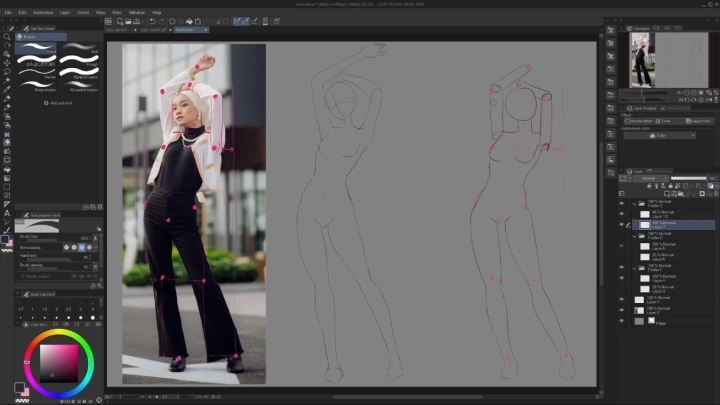Select the Magnifier zoom tool
The image size is (720, 405).
click(x=7, y=36)
